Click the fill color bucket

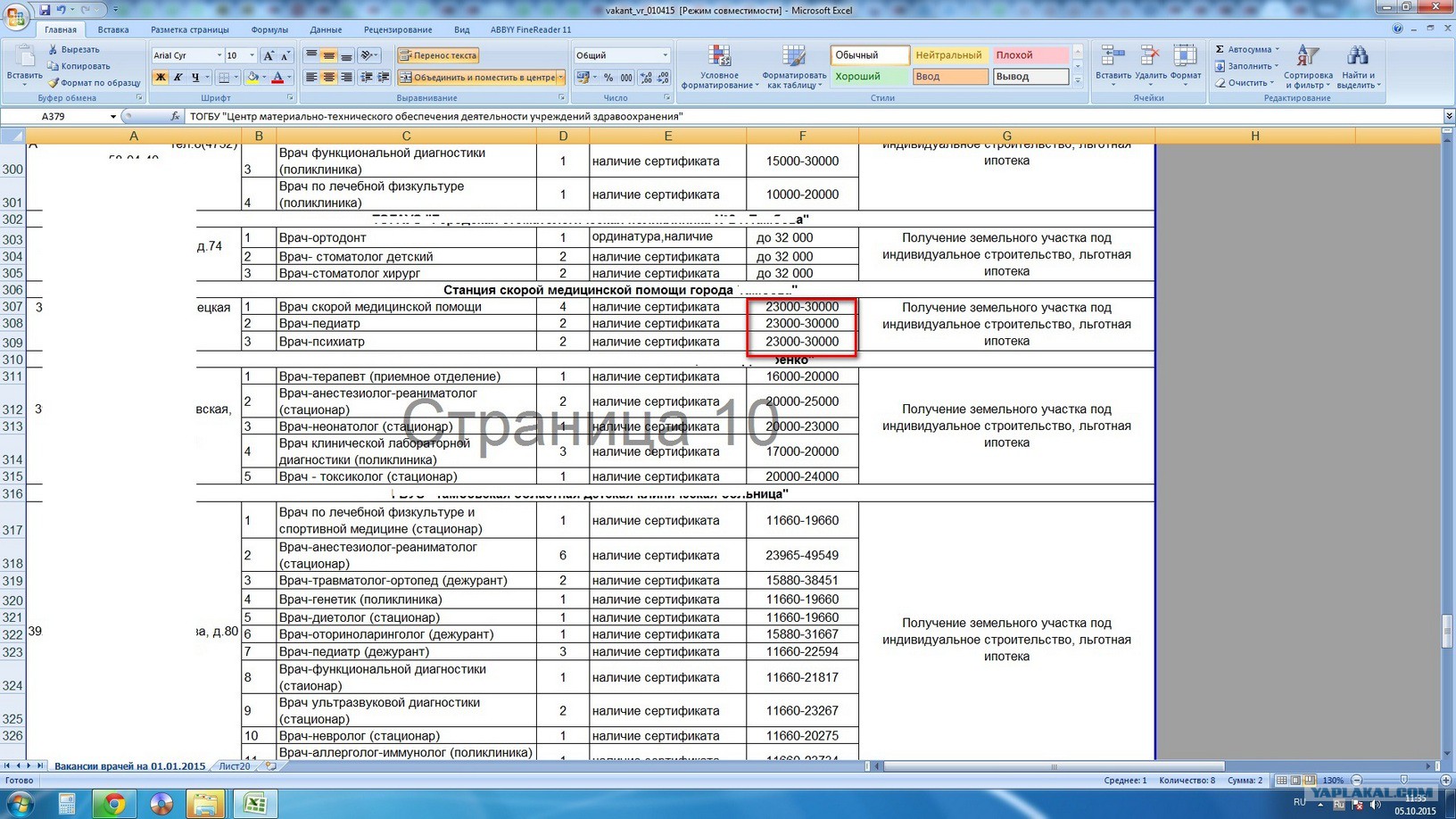tap(252, 78)
